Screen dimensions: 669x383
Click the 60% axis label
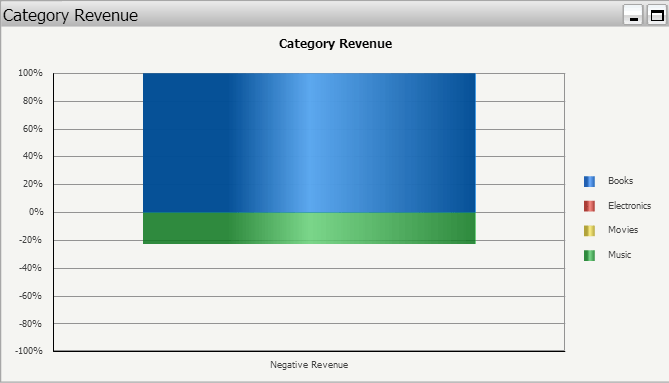32,129
